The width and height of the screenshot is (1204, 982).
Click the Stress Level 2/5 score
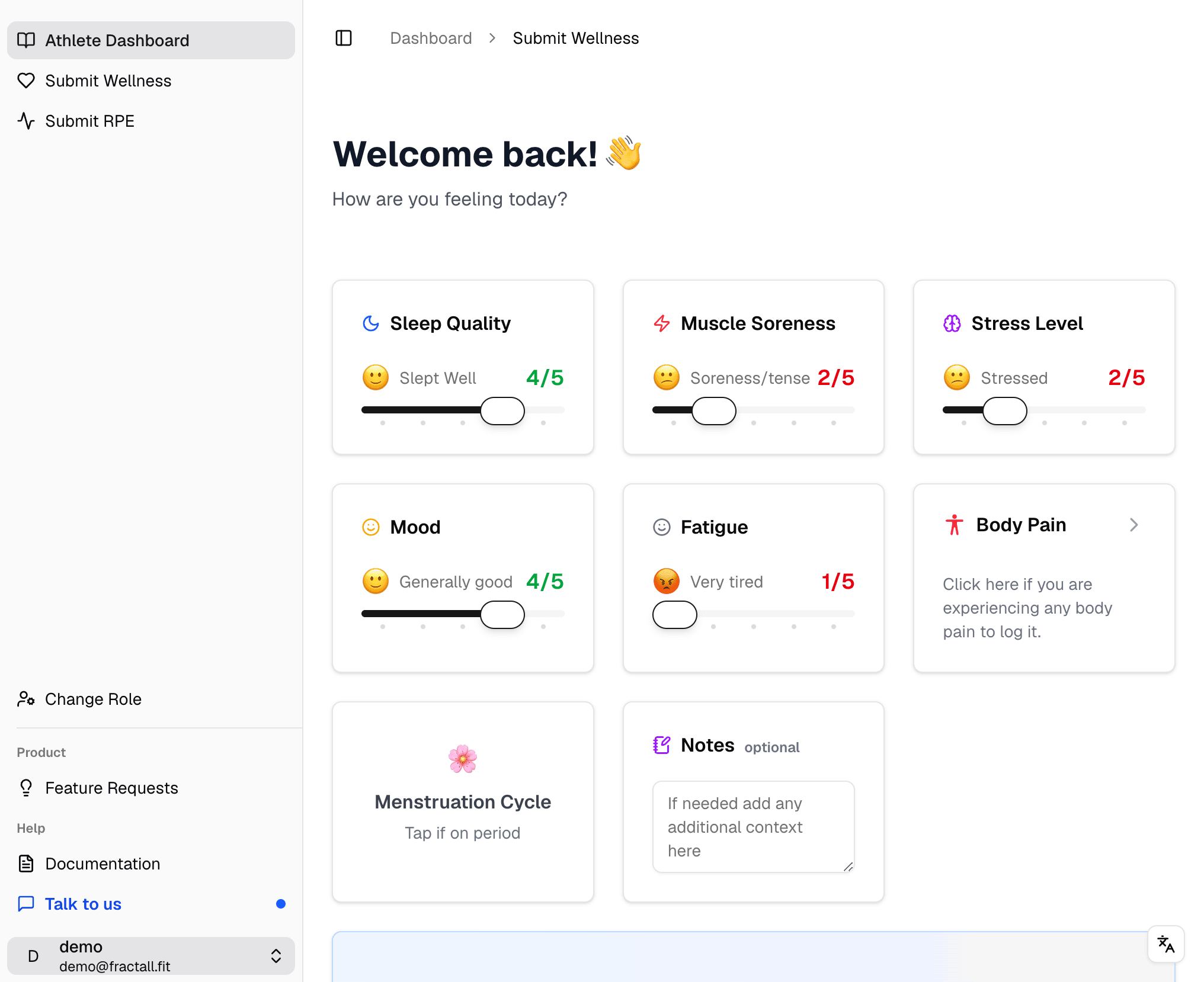1126,377
